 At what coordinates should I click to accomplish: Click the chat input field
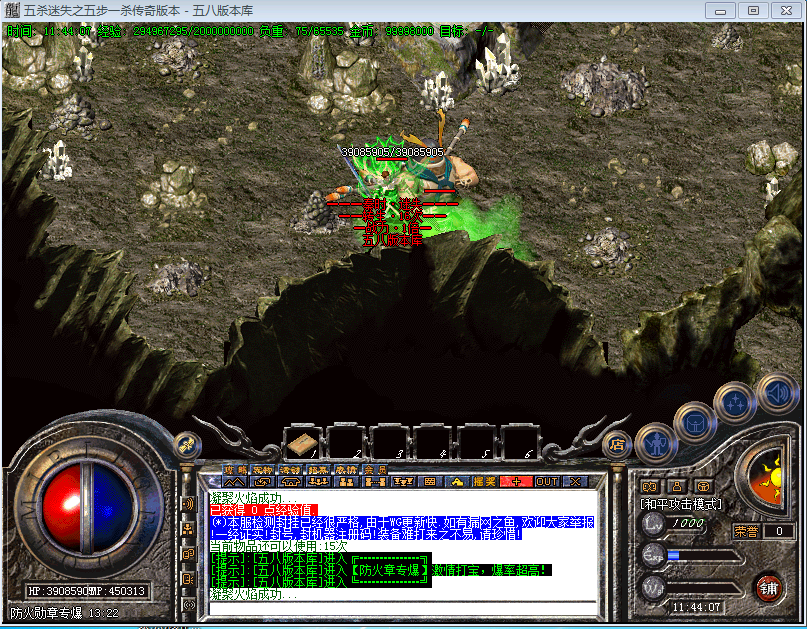click(x=402, y=608)
